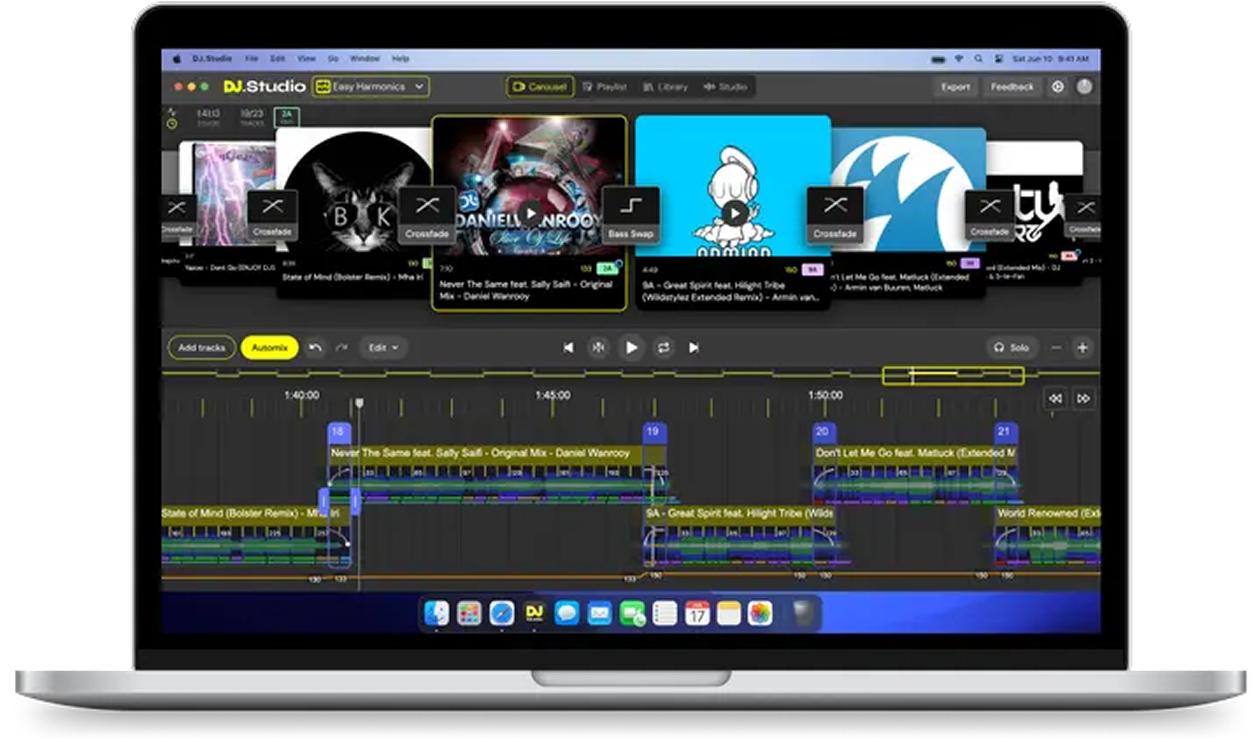1260x741 pixels.
Task: Switch to the Carousel view tab
Action: pos(540,87)
